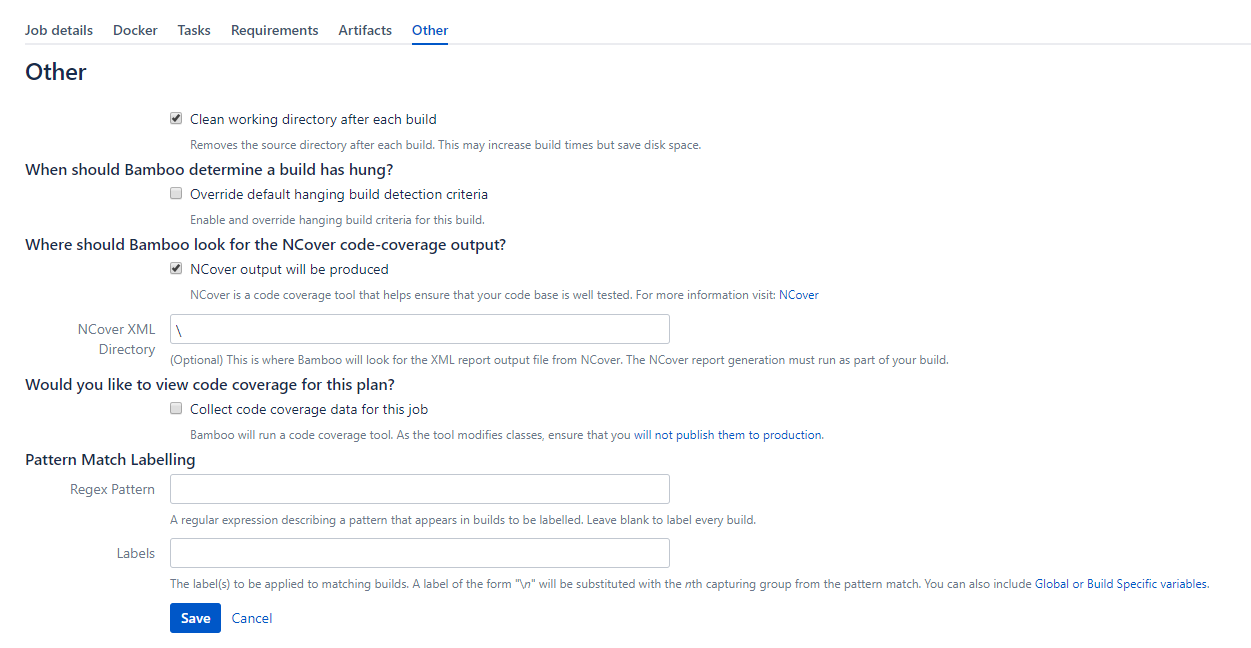Image resolution: width=1251 pixels, height=648 pixels.
Task: Click the 'NCover XML Directory' field label text
Action: click(116, 339)
